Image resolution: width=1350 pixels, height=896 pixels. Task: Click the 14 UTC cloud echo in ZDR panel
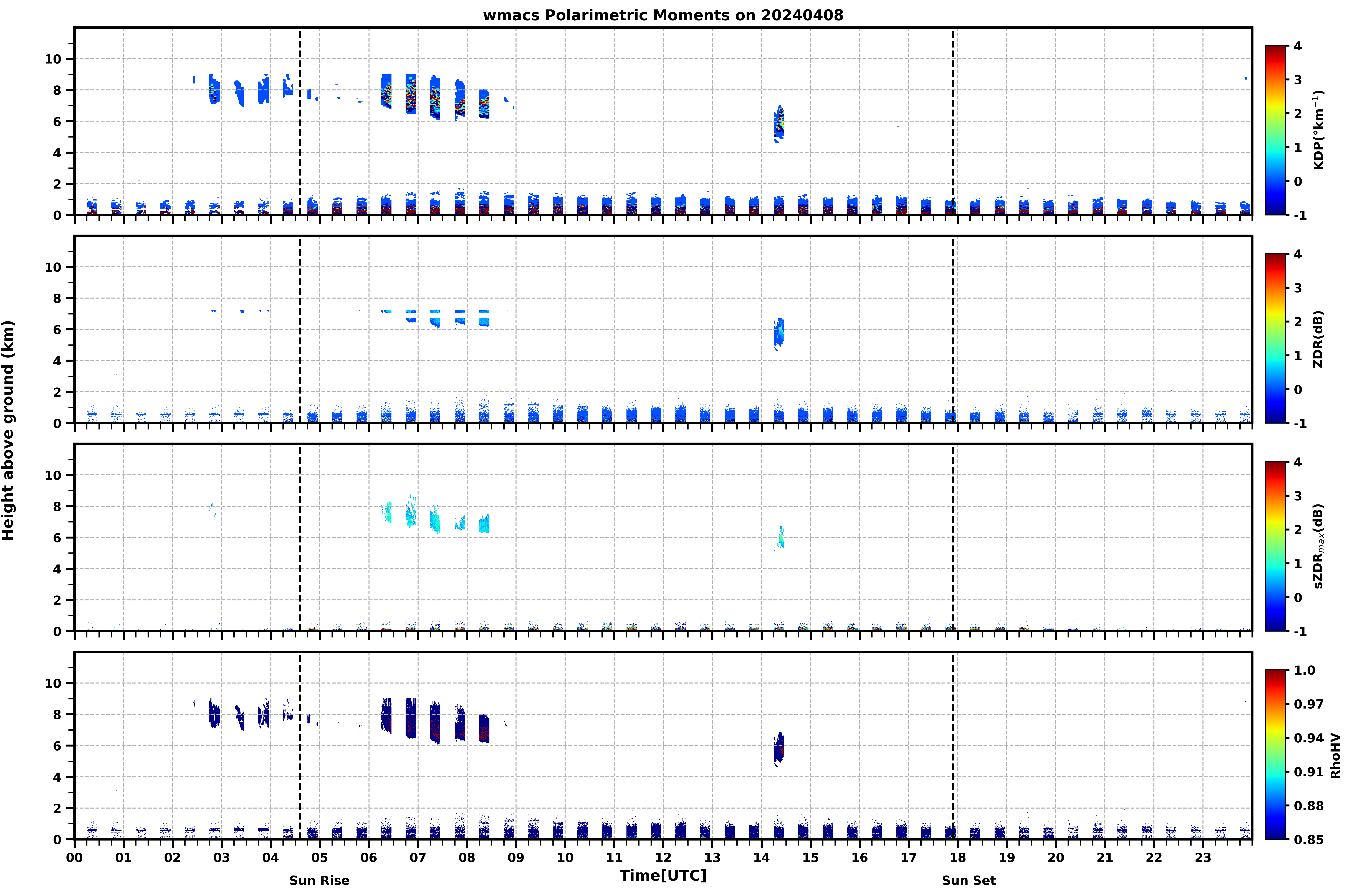(778, 334)
